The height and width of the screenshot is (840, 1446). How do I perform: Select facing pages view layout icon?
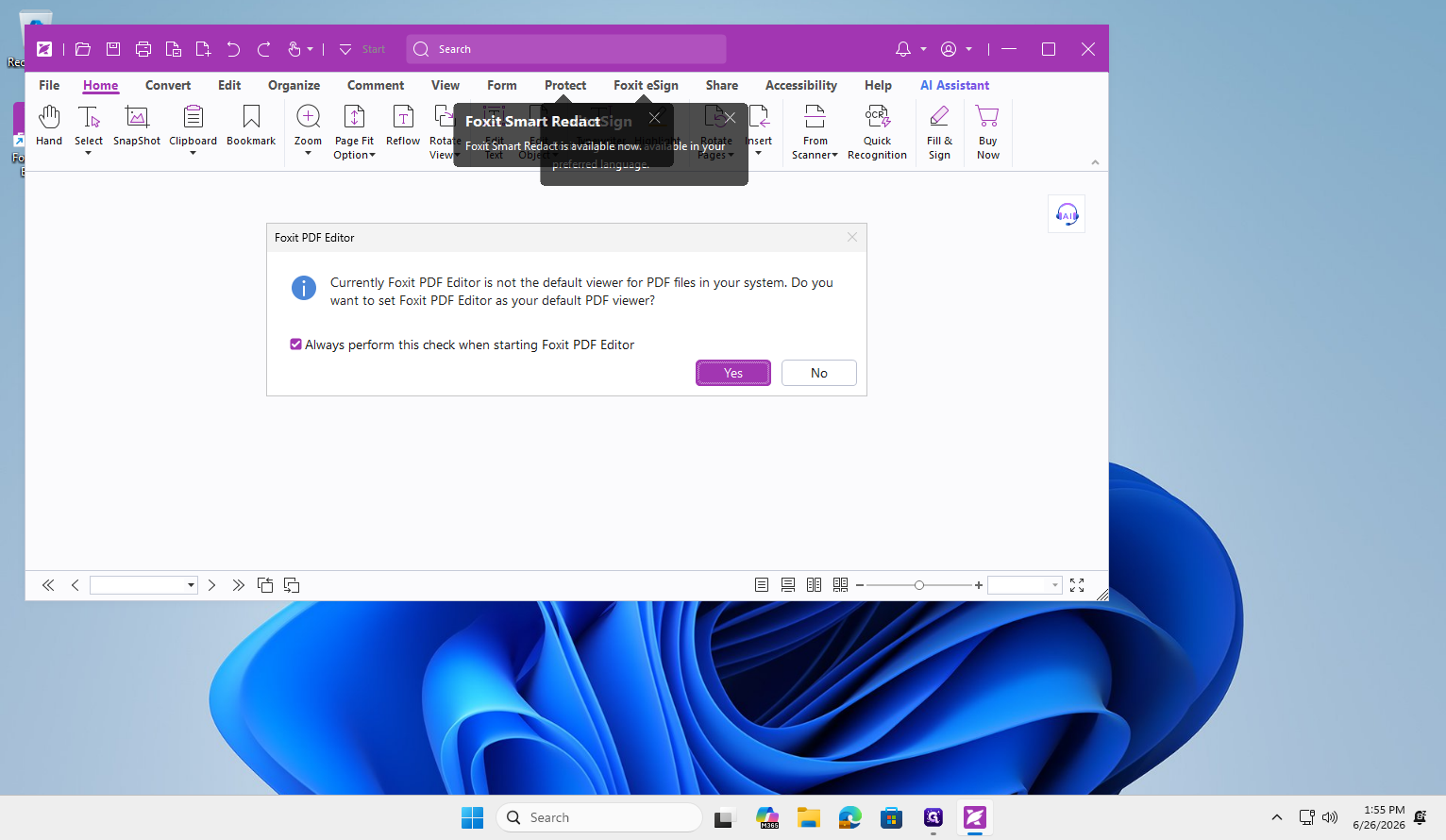815,585
